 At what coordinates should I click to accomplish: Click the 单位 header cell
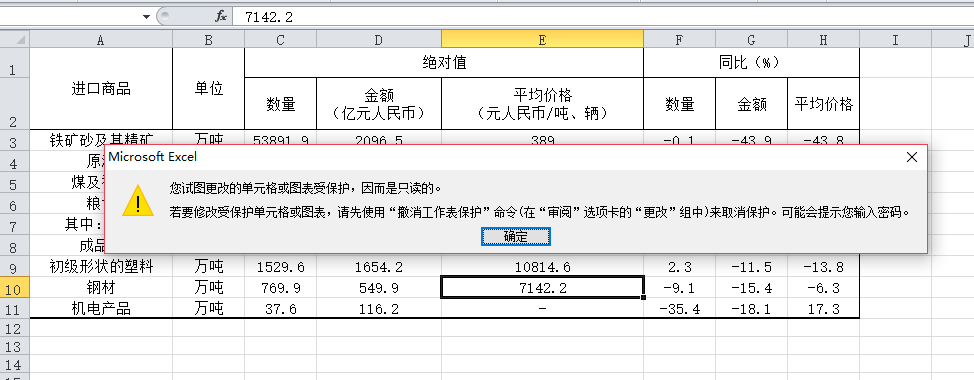[x=209, y=89]
